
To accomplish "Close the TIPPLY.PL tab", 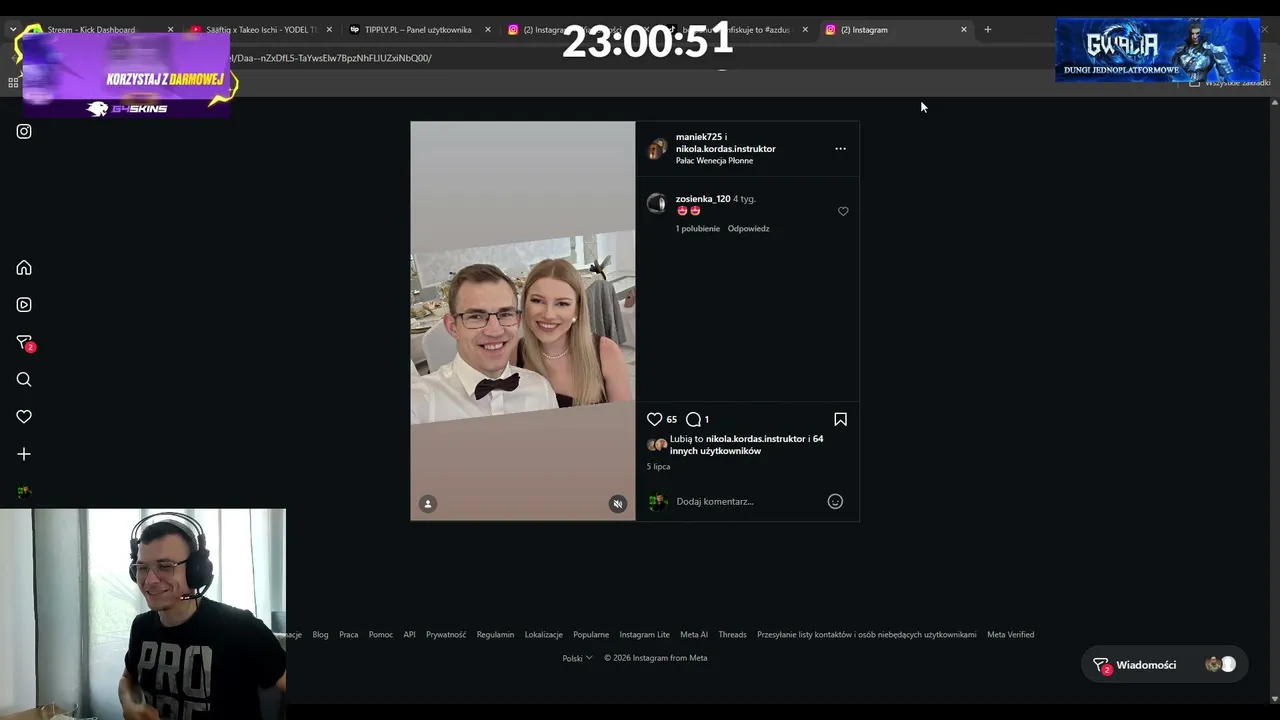I will click(488, 30).
